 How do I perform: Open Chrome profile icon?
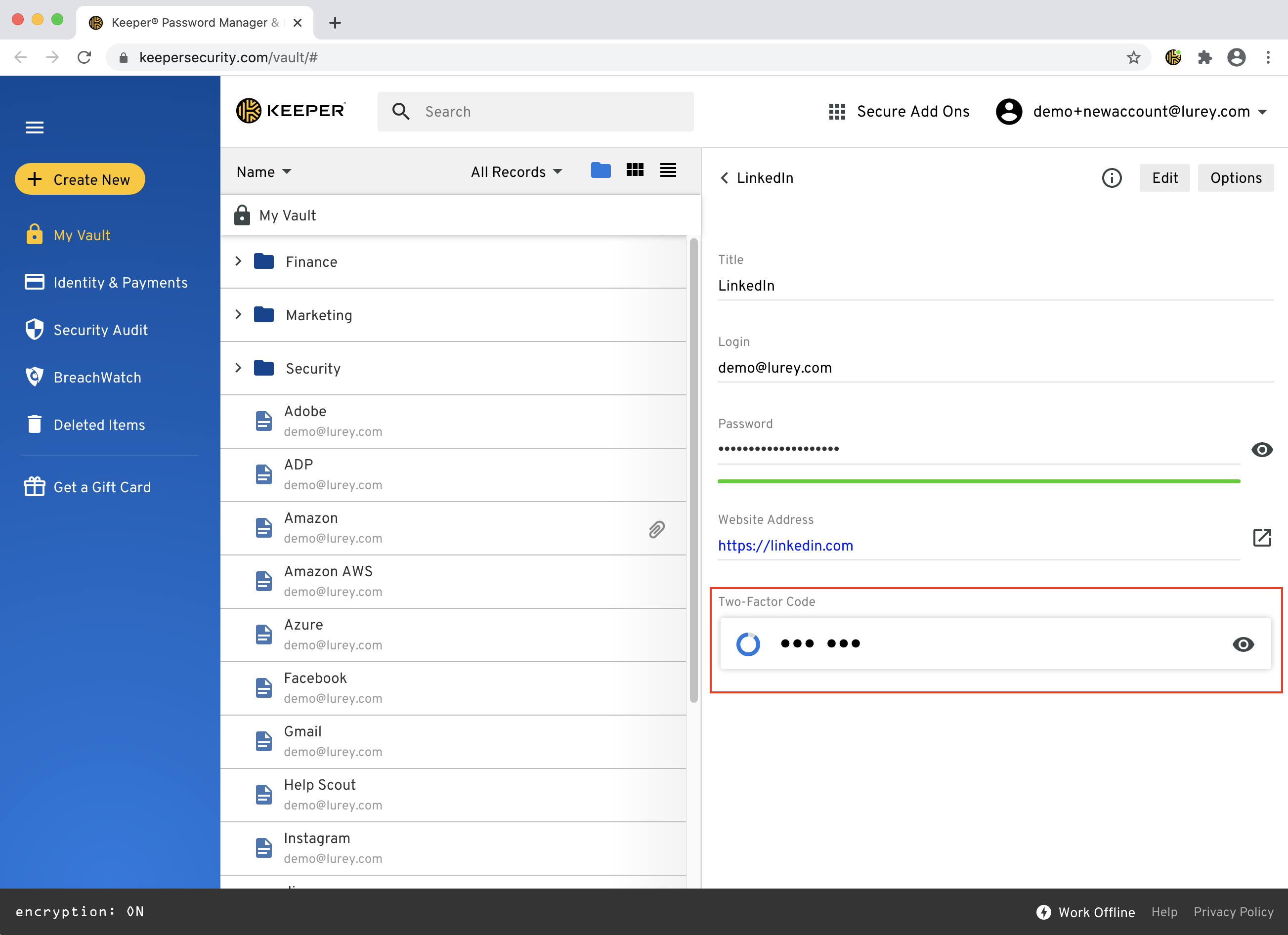[1236, 57]
